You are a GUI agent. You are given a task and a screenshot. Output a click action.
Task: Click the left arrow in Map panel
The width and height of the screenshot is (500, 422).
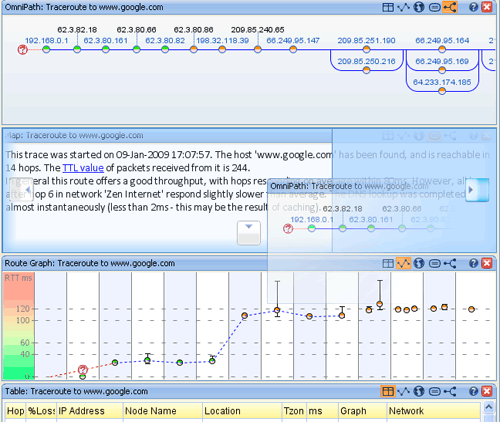(23, 190)
